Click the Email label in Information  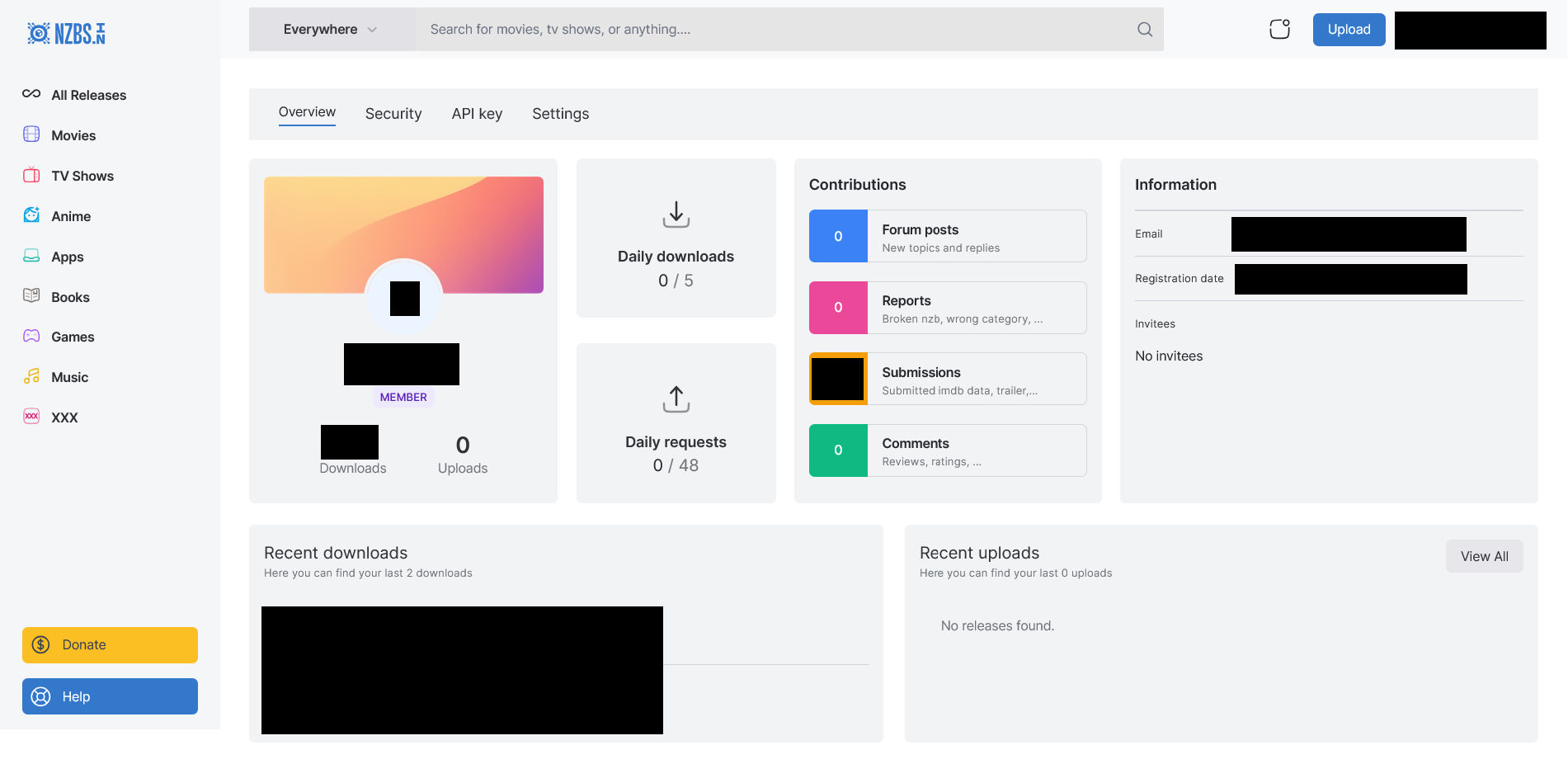pos(1149,234)
